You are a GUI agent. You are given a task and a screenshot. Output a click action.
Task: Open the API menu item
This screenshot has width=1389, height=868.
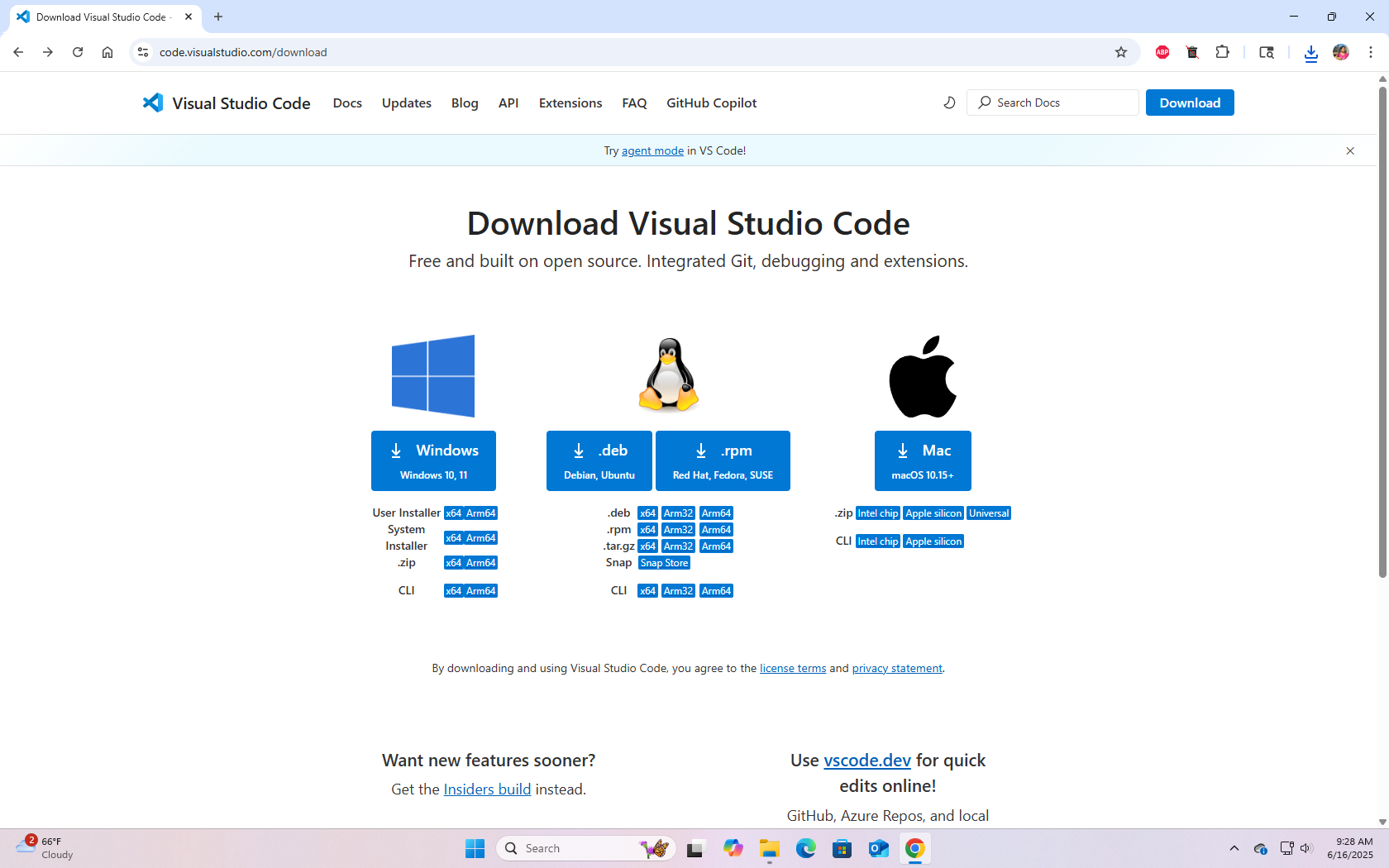(x=508, y=103)
